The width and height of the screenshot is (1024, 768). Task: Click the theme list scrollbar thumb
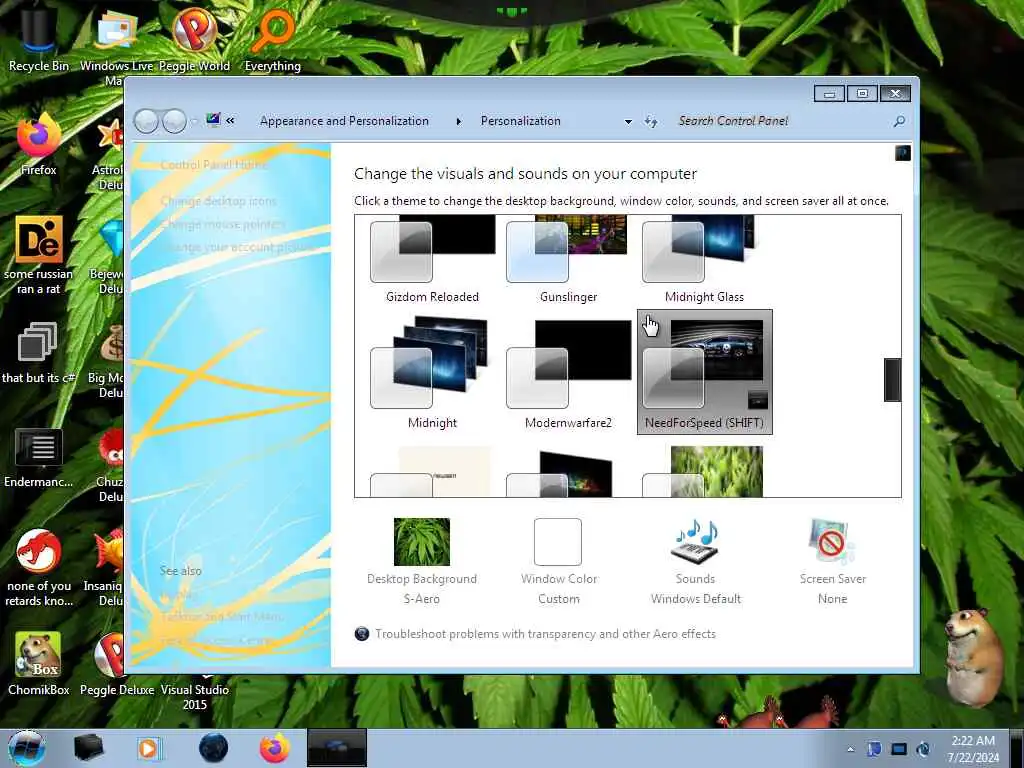point(892,379)
